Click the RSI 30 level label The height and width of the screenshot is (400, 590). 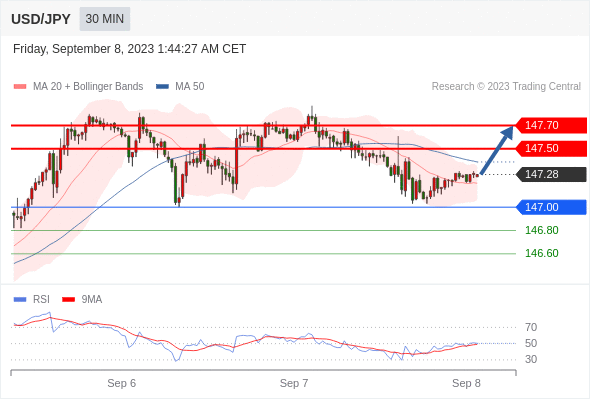point(531,359)
